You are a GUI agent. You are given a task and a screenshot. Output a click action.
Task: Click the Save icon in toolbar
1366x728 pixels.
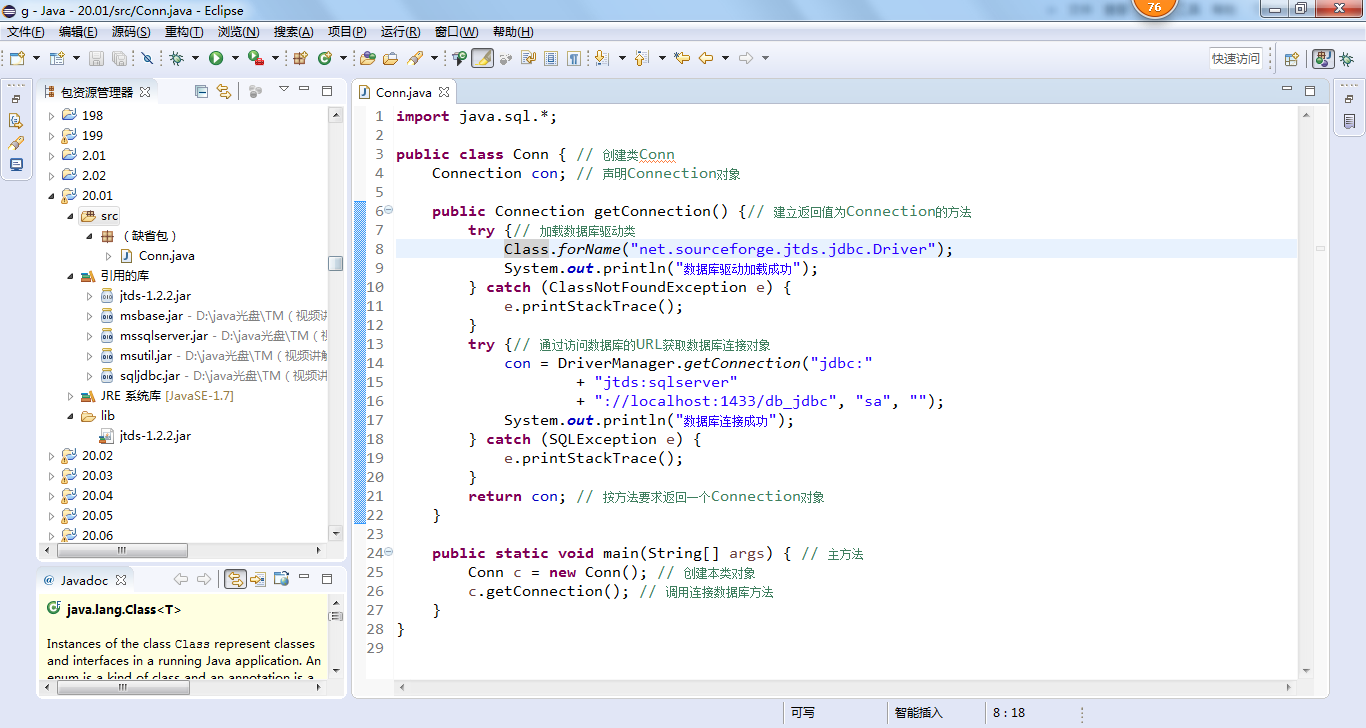pyautogui.click(x=96, y=58)
